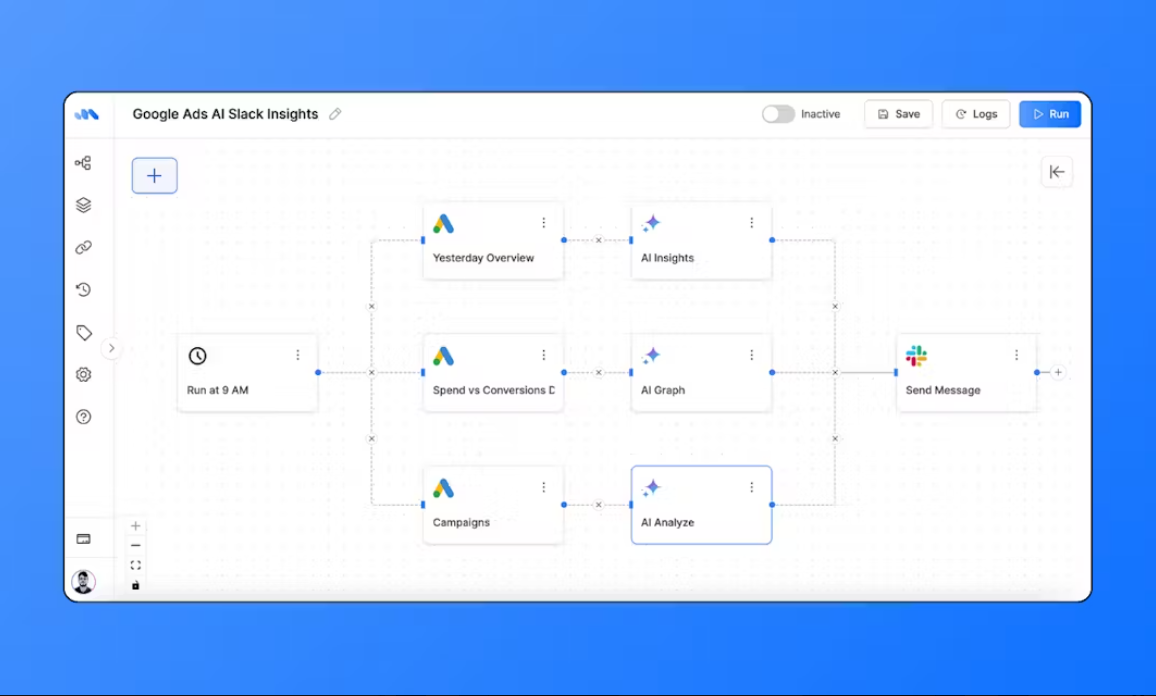The height and width of the screenshot is (696, 1156).
Task: Open the history clock icon in sidebar
Action: [x=83, y=290]
